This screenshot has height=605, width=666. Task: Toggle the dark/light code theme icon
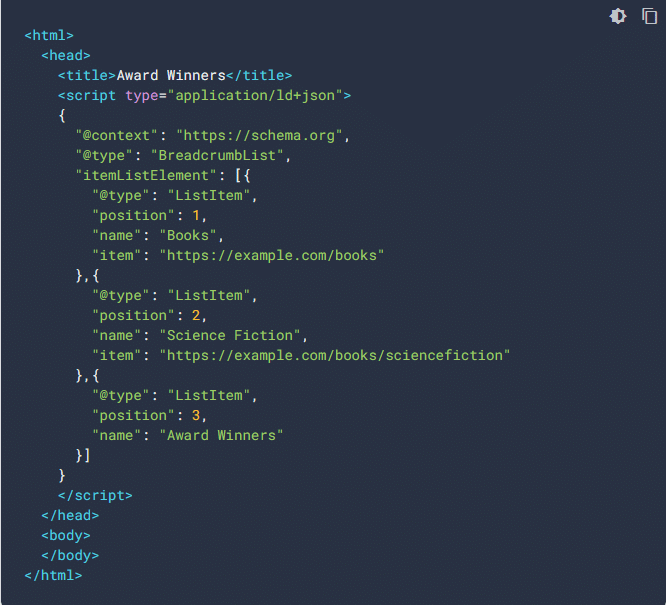(x=619, y=16)
